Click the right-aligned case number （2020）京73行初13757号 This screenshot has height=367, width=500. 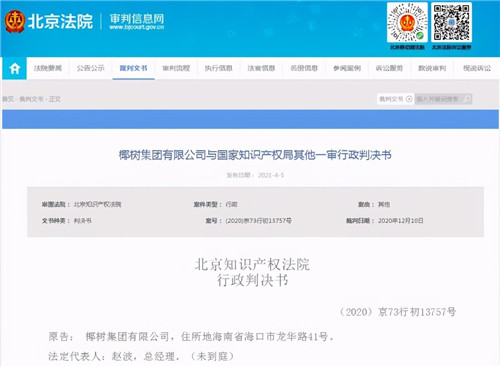coord(397,312)
